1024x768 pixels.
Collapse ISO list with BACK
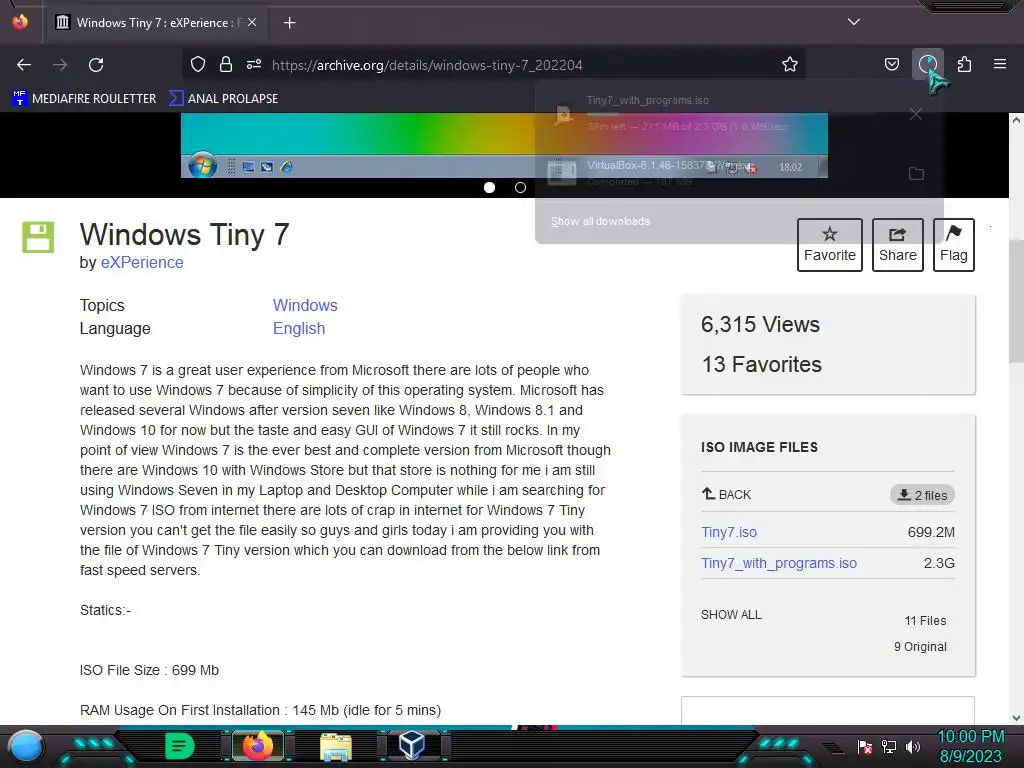tap(726, 494)
